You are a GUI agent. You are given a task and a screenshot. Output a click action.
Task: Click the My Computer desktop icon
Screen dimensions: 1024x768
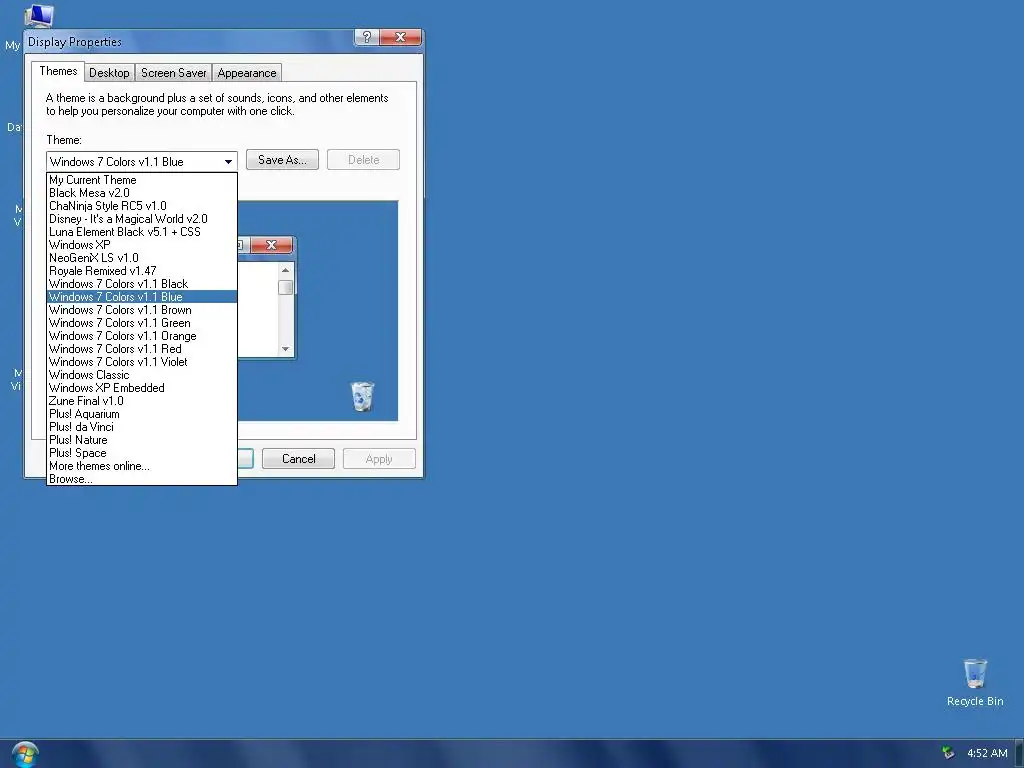[38, 16]
